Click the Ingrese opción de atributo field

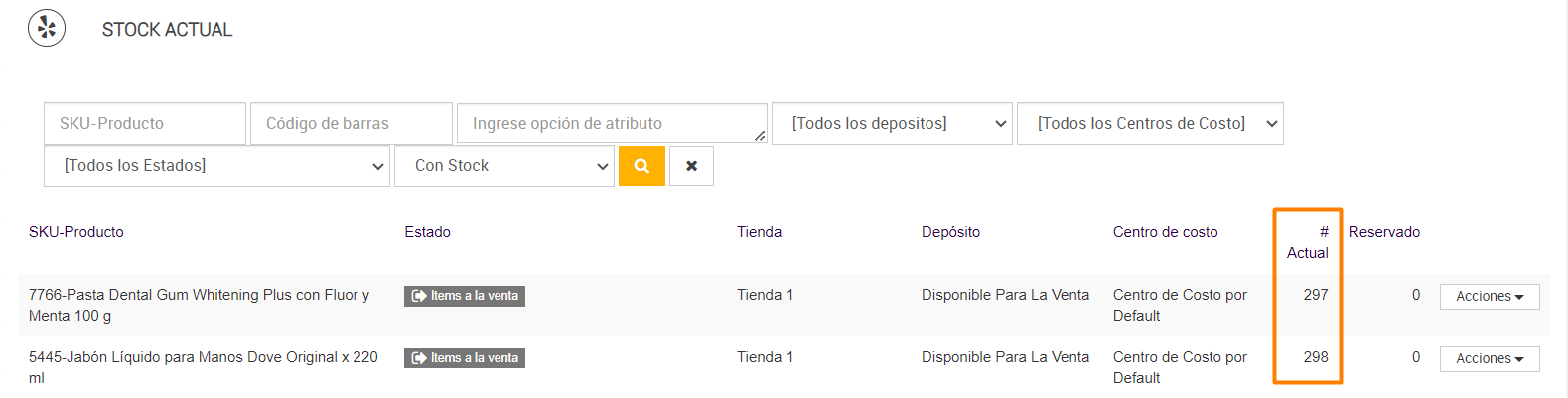tap(611, 124)
